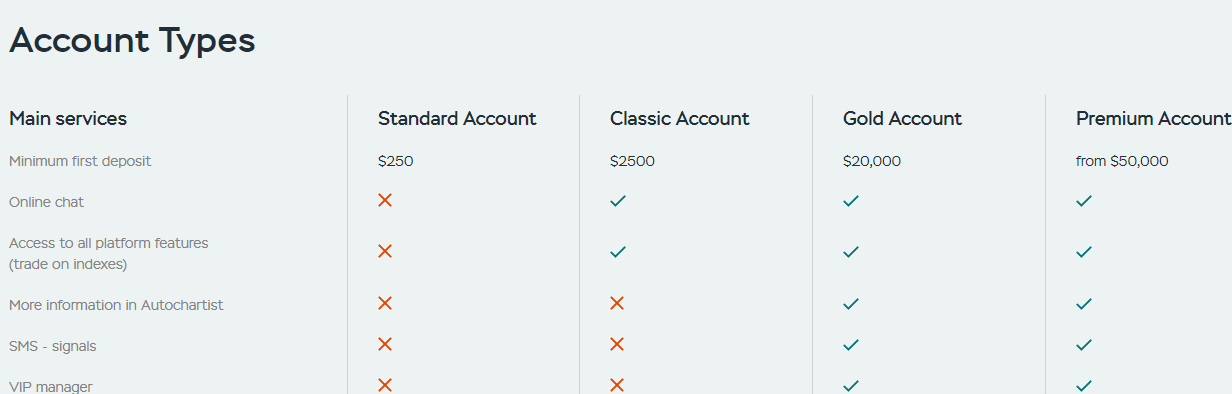The height and width of the screenshot is (394, 1232).
Task: Select the Classic Account column header
Action: pos(680,118)
